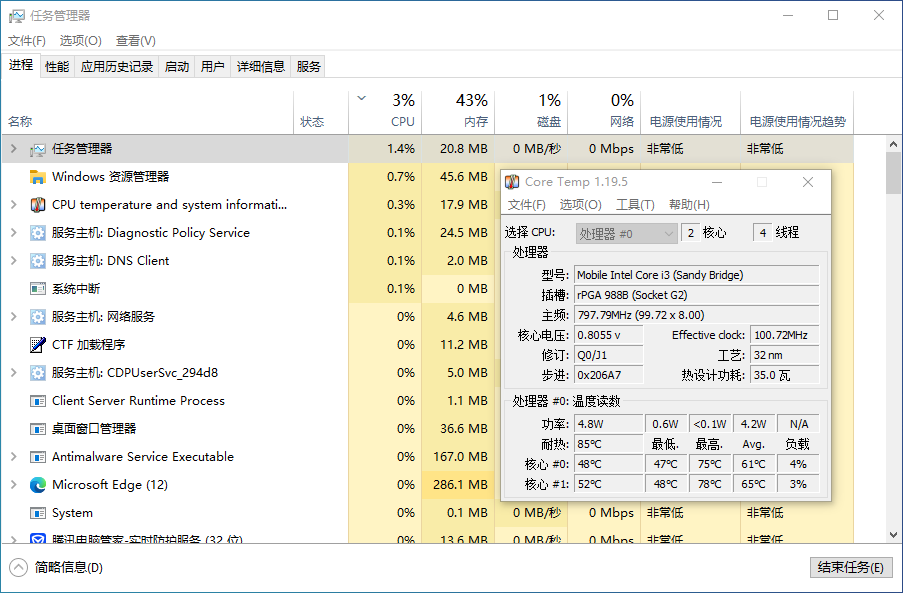
Task: Open Core Temp 工具(T) menu
Action: point(635,205)
